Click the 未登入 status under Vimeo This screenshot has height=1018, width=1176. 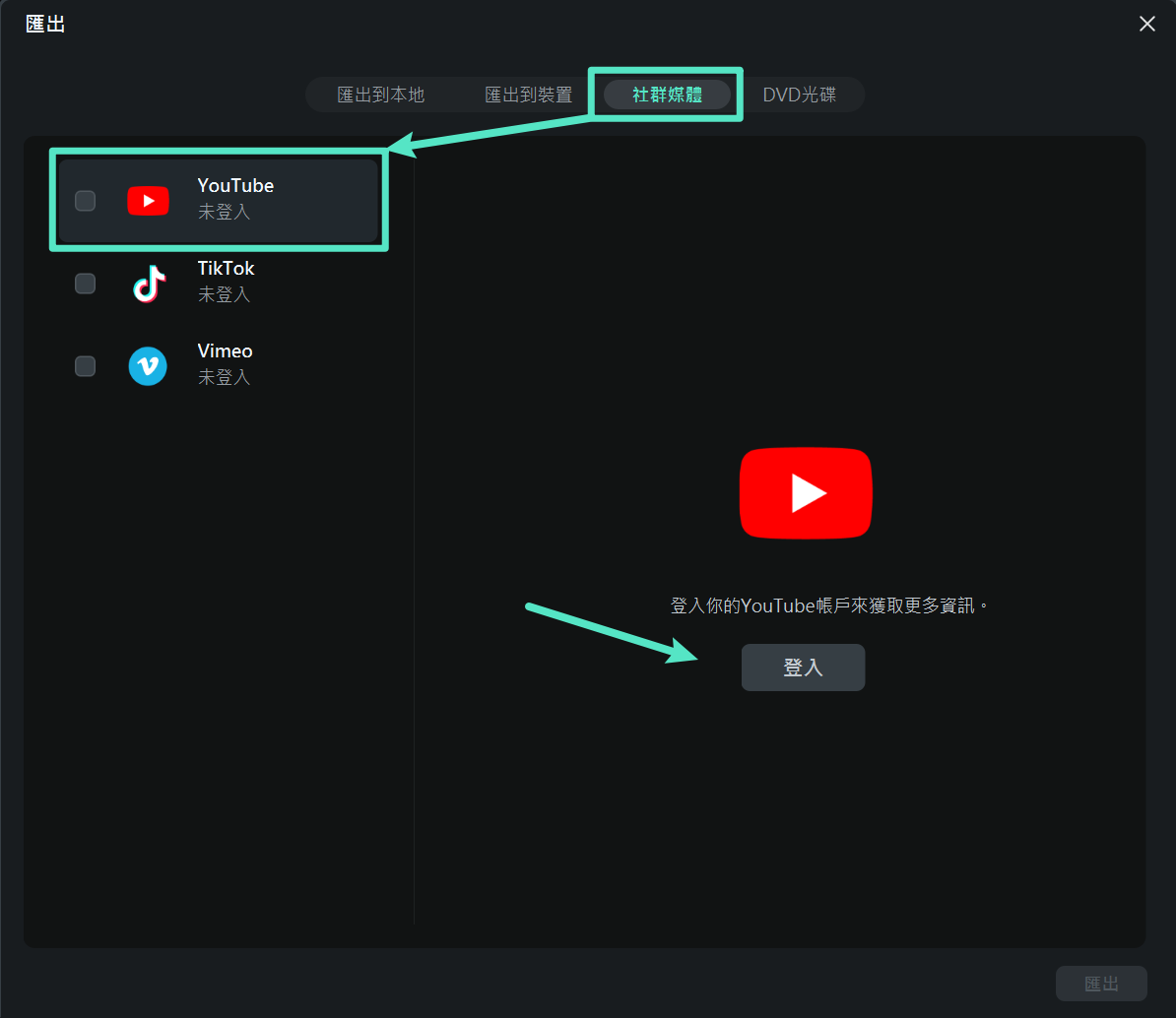(x=224, y=377)
